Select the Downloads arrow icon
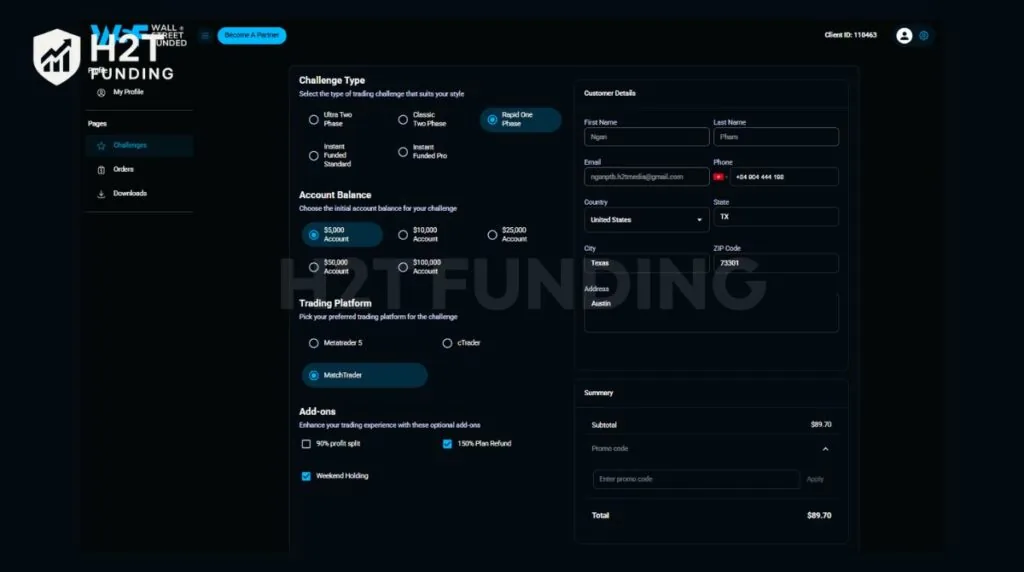The height and width of the screenshot is (572, 1024). click(x=101, y=194)
